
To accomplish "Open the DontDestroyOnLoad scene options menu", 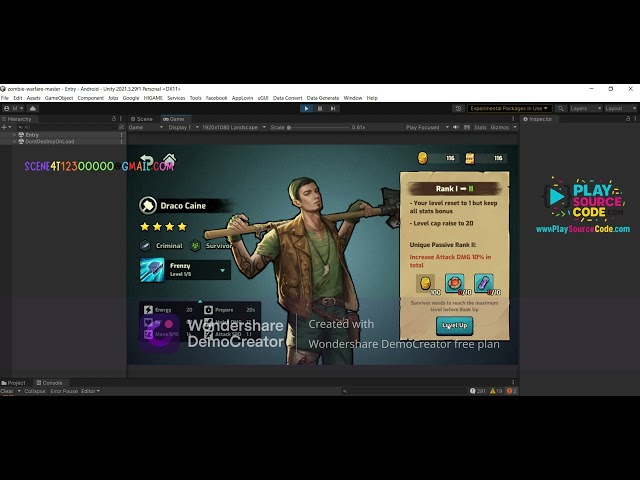I will coord(121,142).
